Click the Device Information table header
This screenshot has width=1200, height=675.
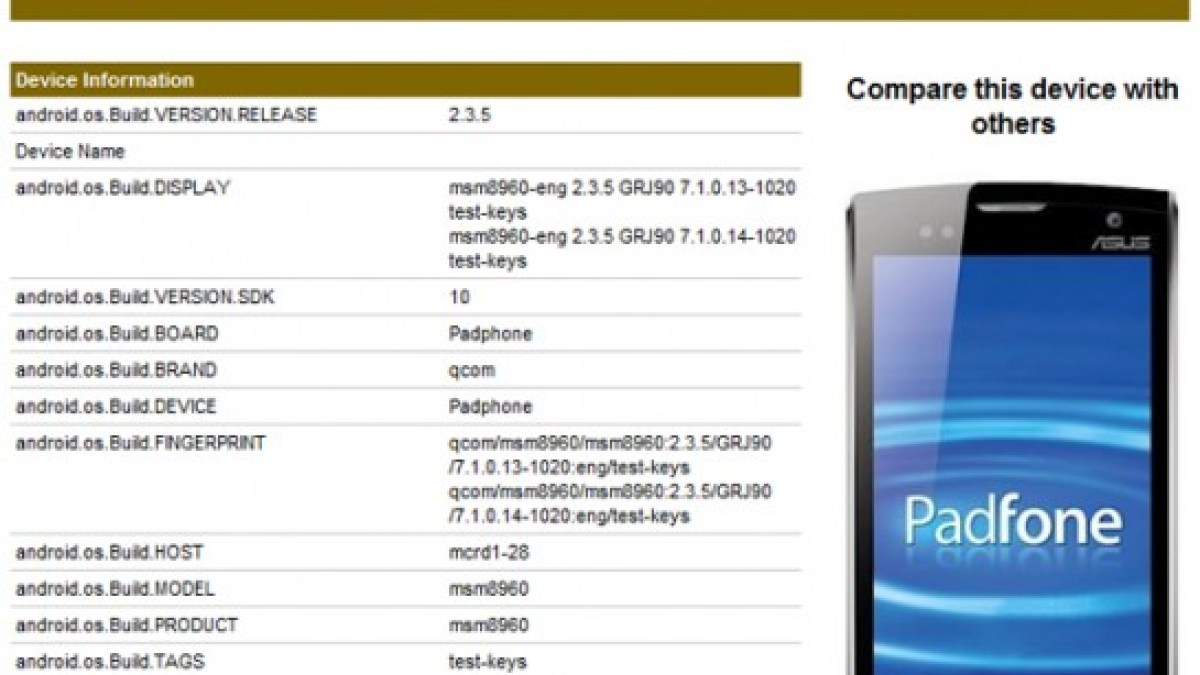(x=104, y=81)
